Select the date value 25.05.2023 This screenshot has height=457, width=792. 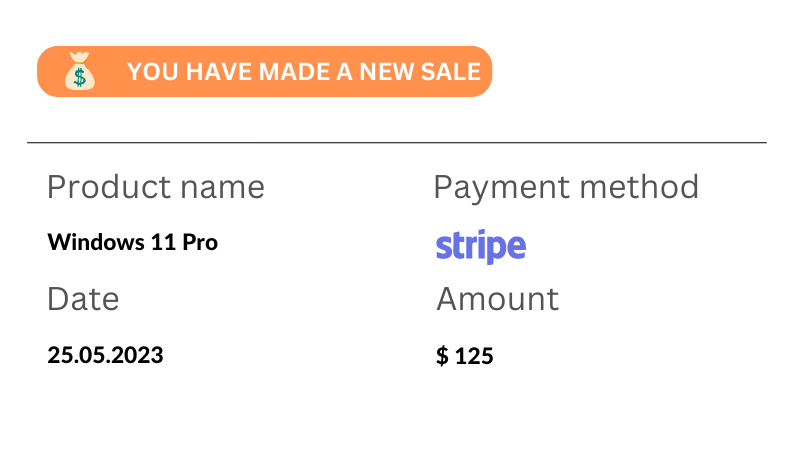(105, 355)
